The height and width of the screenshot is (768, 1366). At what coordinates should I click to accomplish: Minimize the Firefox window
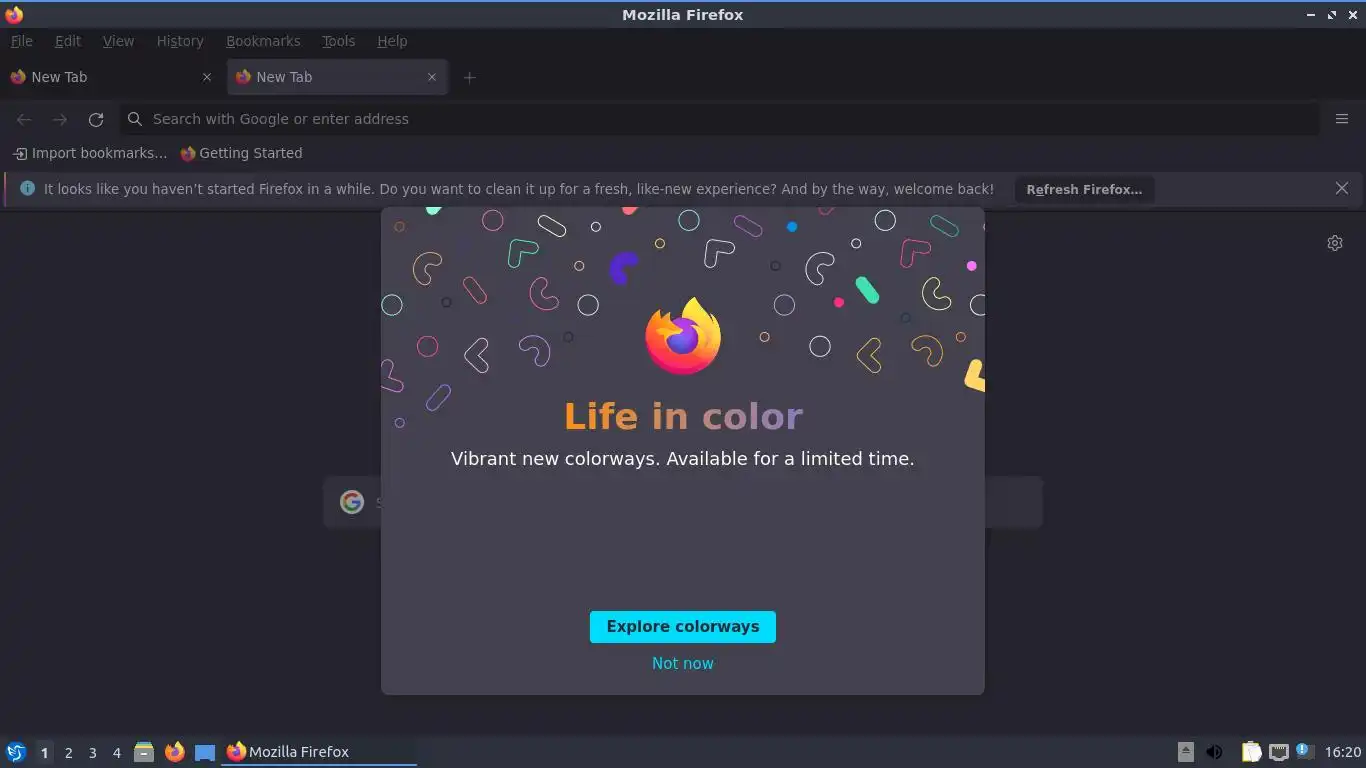[1311, 15]
